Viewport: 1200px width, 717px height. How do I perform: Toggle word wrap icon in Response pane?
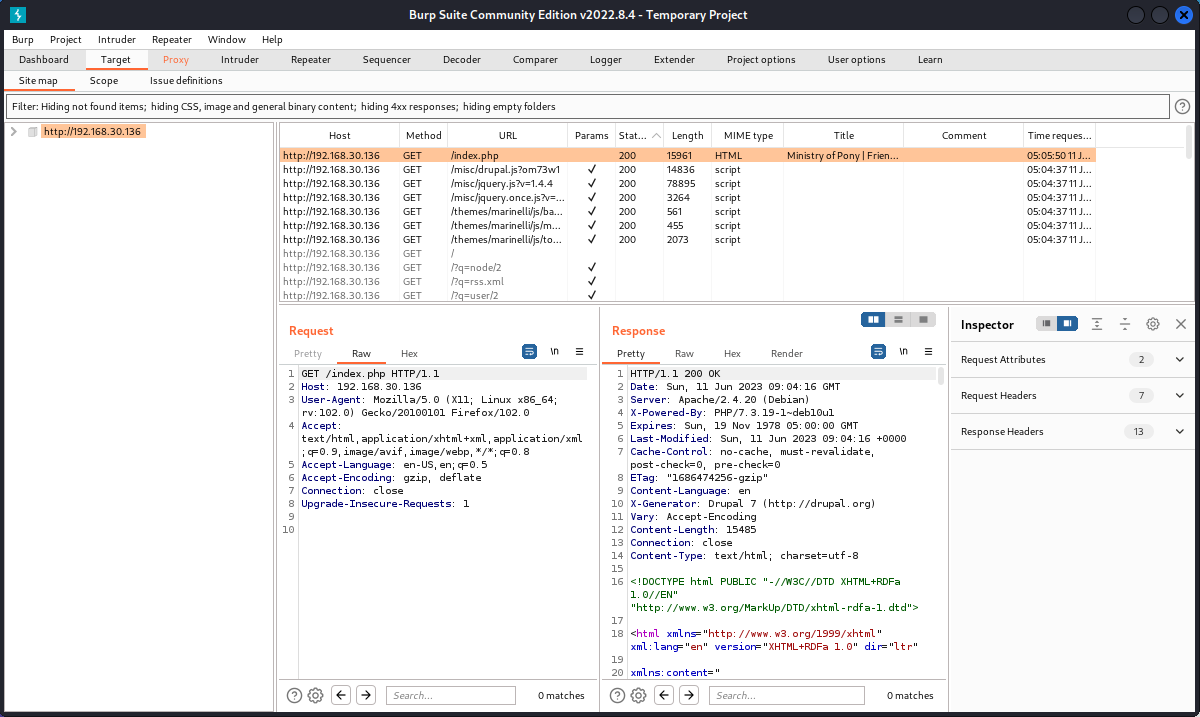[x=878, y=352]
